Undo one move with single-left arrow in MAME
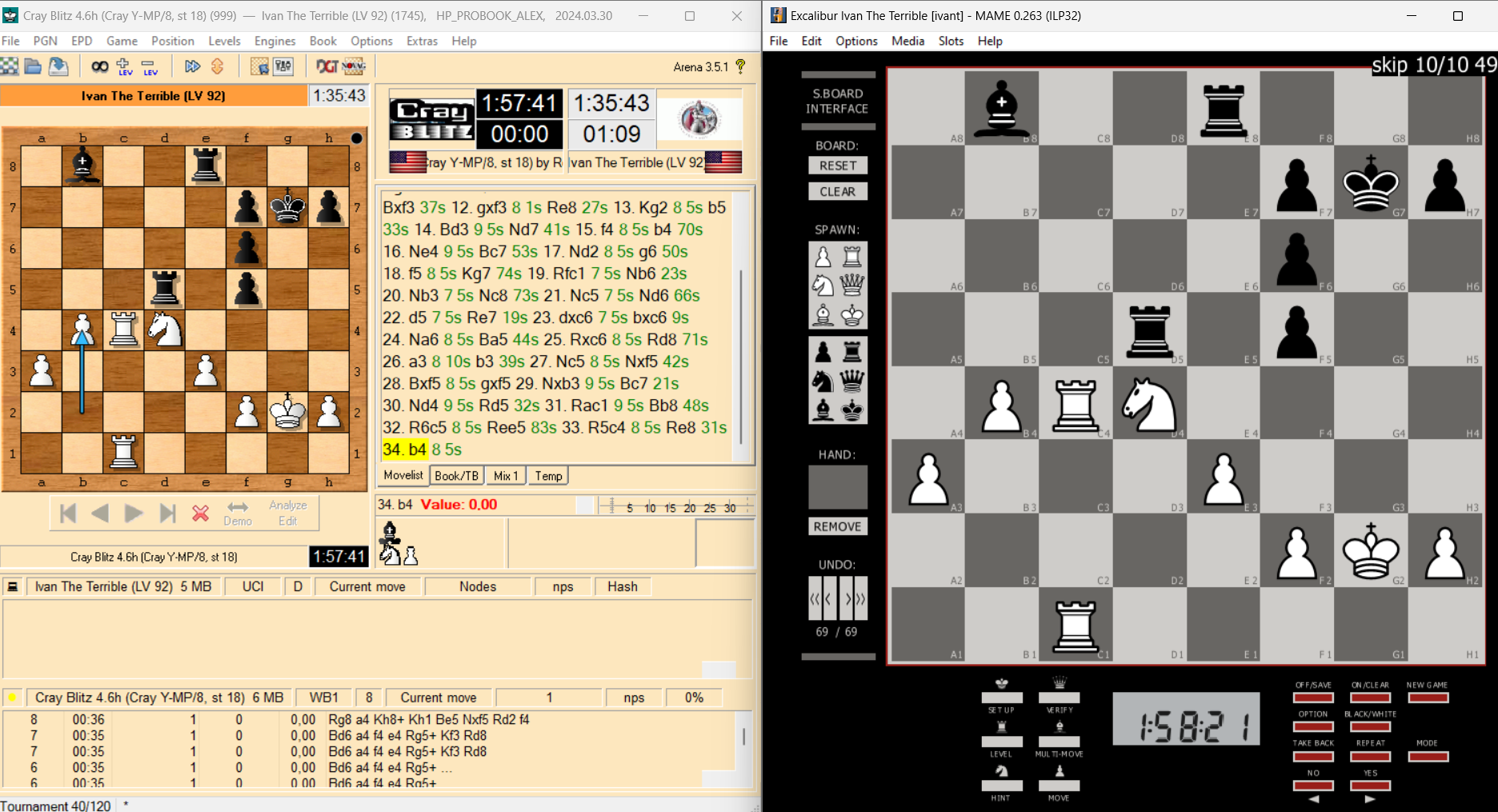Screen dimensions: 1498x812 click(x=829, y=598)
